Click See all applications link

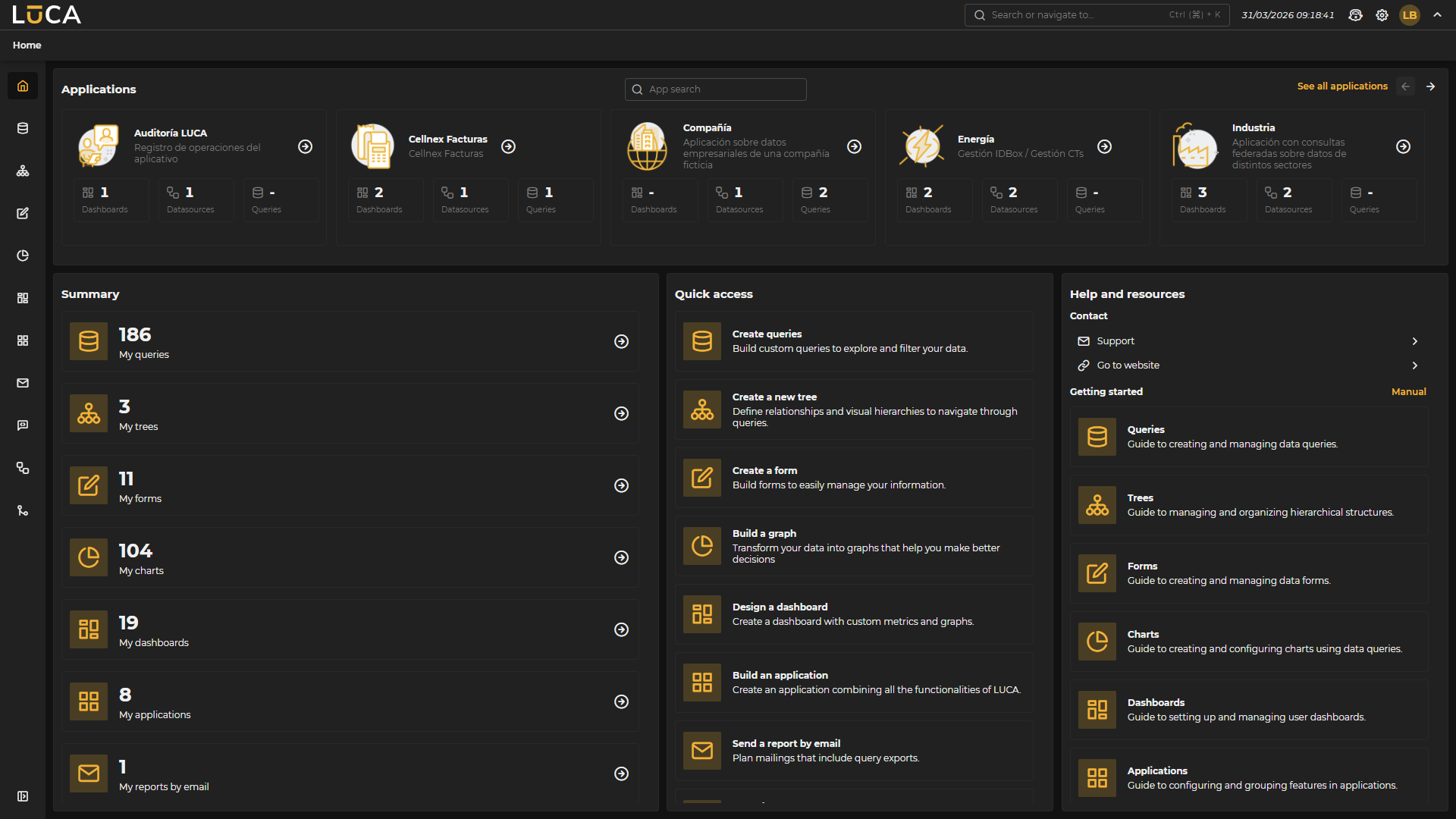pyautogui.click(x=1342, y=86)
